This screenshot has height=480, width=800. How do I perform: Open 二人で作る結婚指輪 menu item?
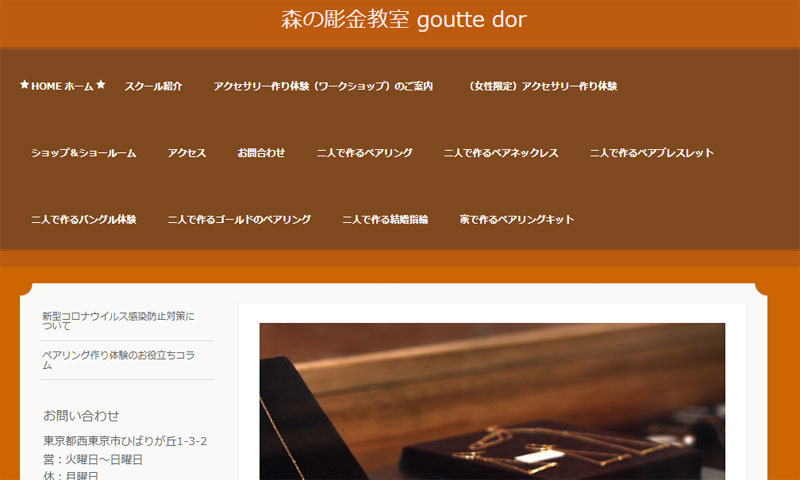(x=385, y=219)
